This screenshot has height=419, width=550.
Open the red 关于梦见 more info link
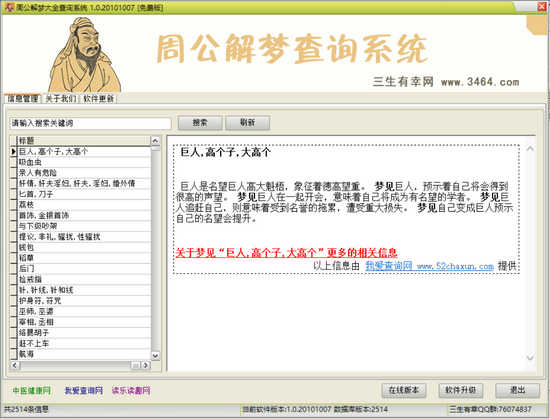coord(286,252)
